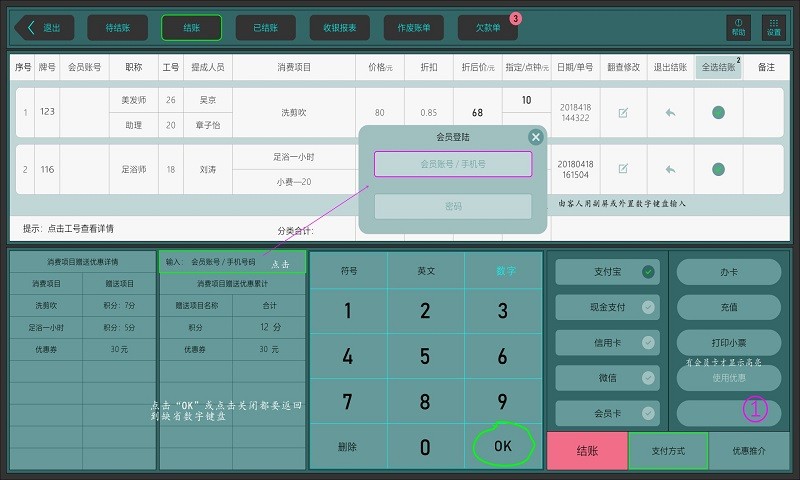Tap keypad digit 5
This screenshot has width=800, height=480.
click(426, 356)
